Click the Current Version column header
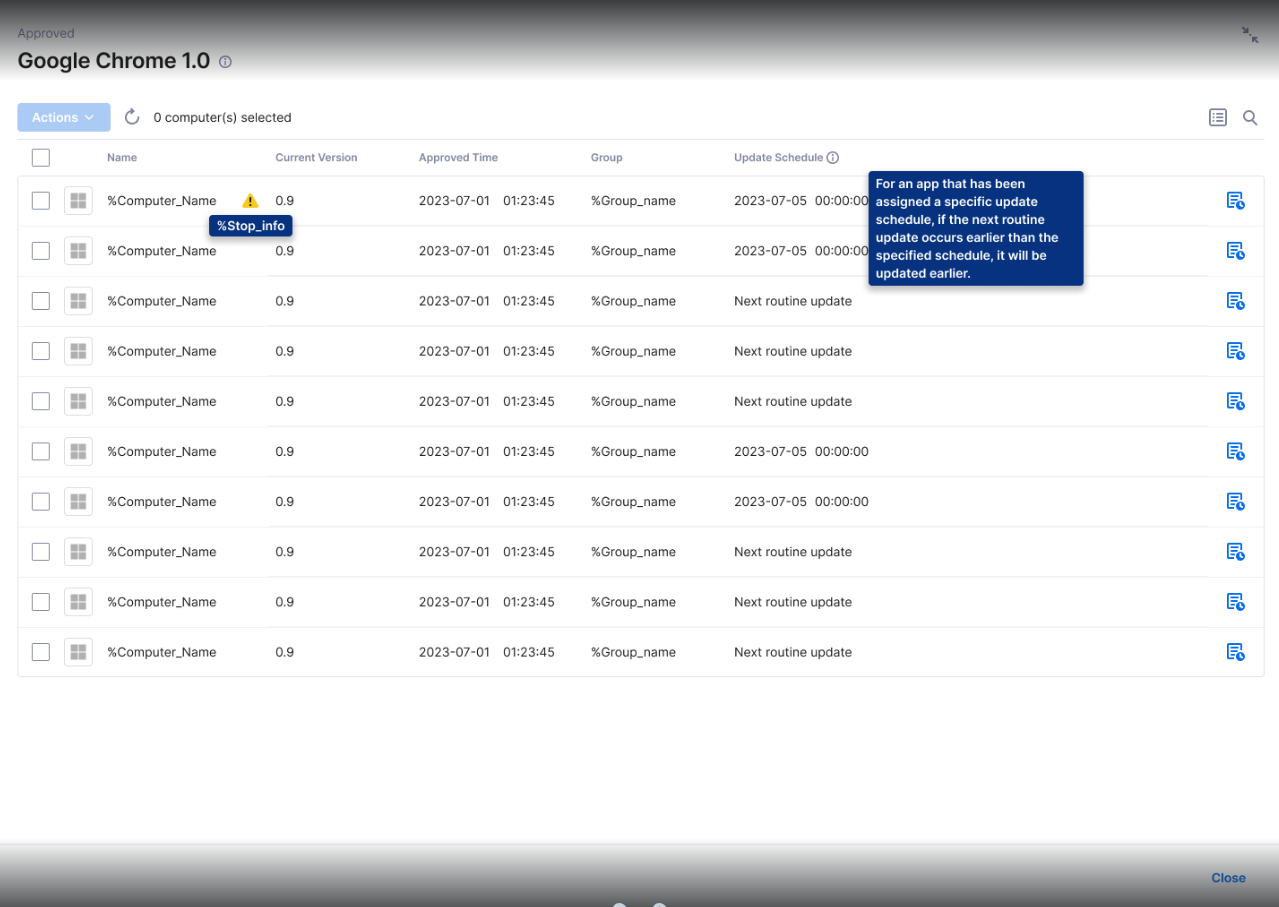This screenshot has width=1279, height=907. (316, 158)
